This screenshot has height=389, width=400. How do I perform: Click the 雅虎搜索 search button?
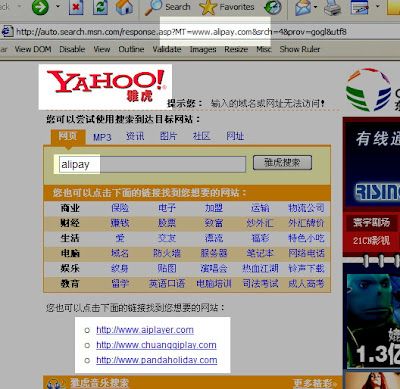(x=282, y=163)
